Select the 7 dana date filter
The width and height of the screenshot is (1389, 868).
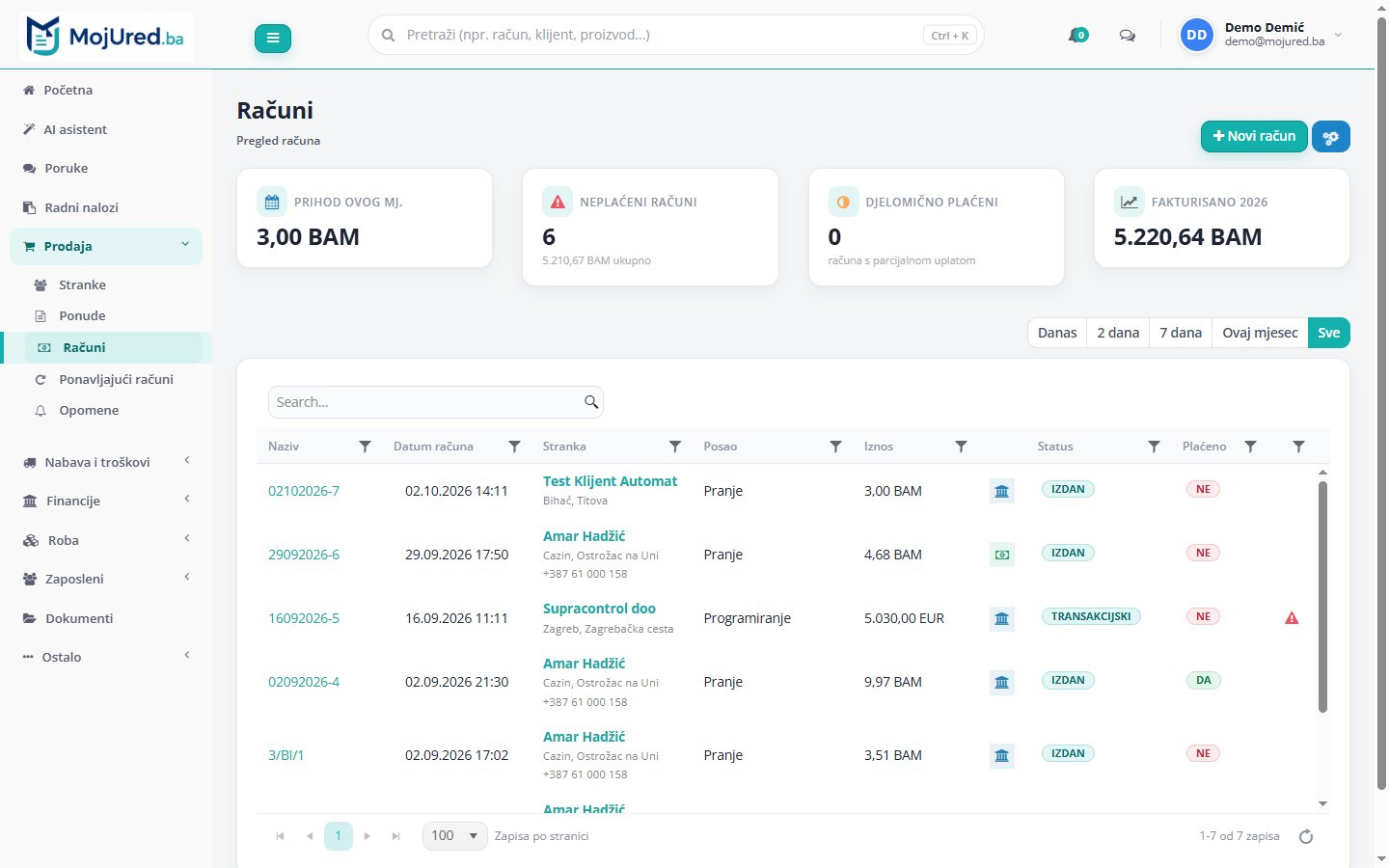pyautogui.click(x=1181, y=333)
